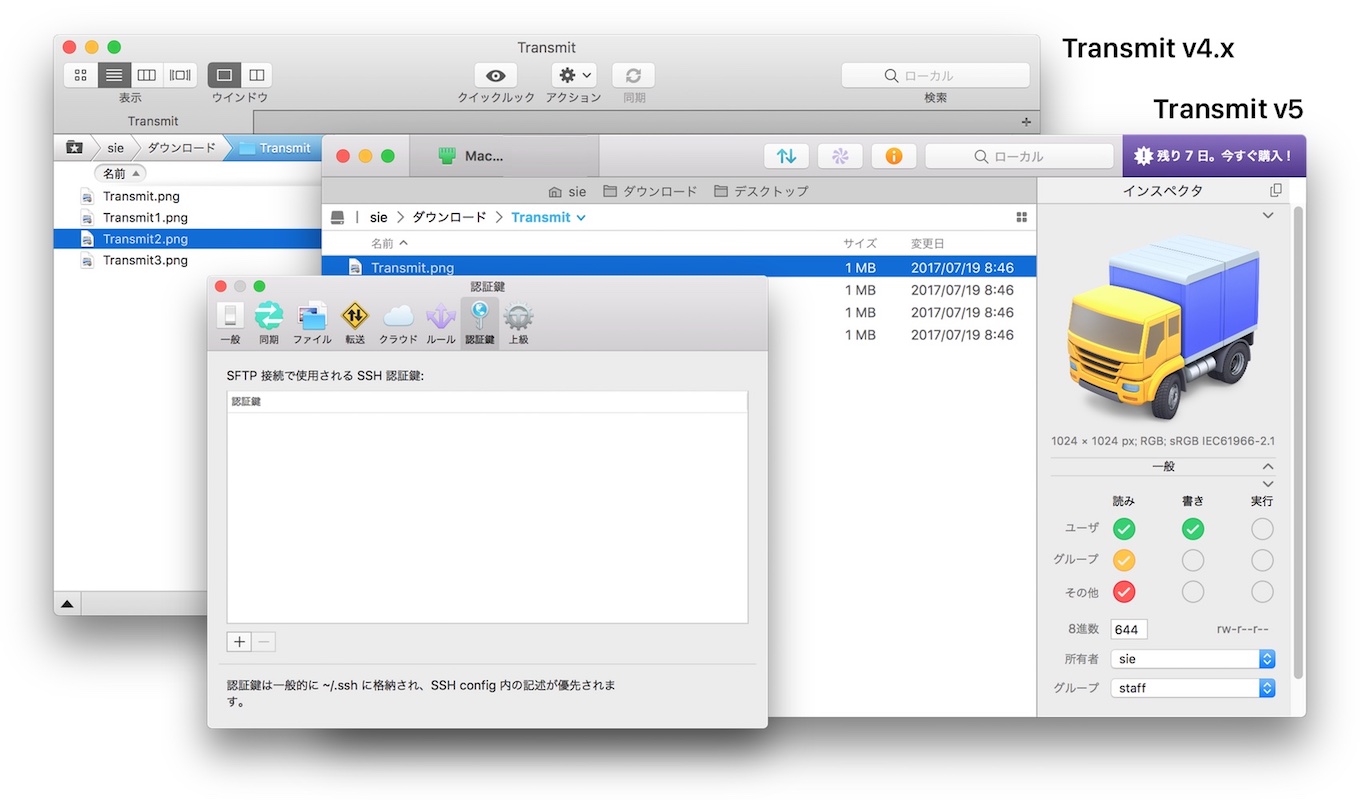The image size is (1360, 800).
Task: Enable execute permission for その他
Action: tap(1261, 591)
